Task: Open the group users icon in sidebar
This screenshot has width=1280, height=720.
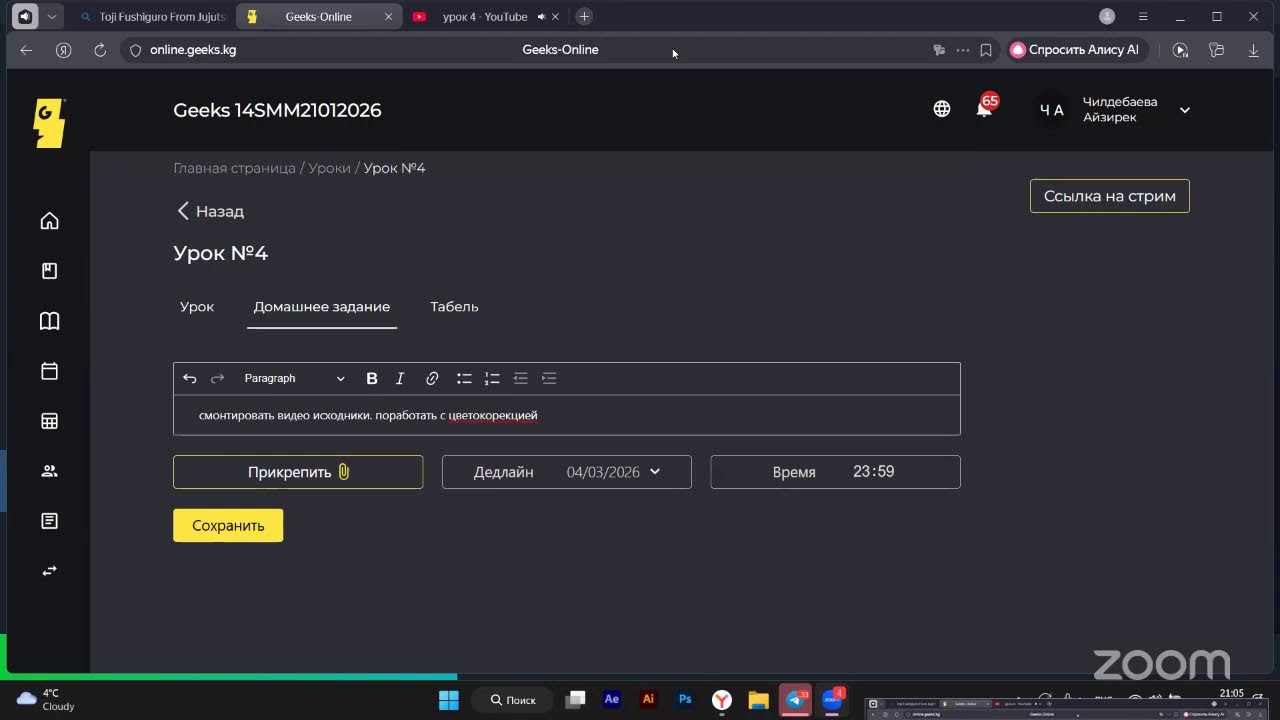Action: tap(49, 471)
